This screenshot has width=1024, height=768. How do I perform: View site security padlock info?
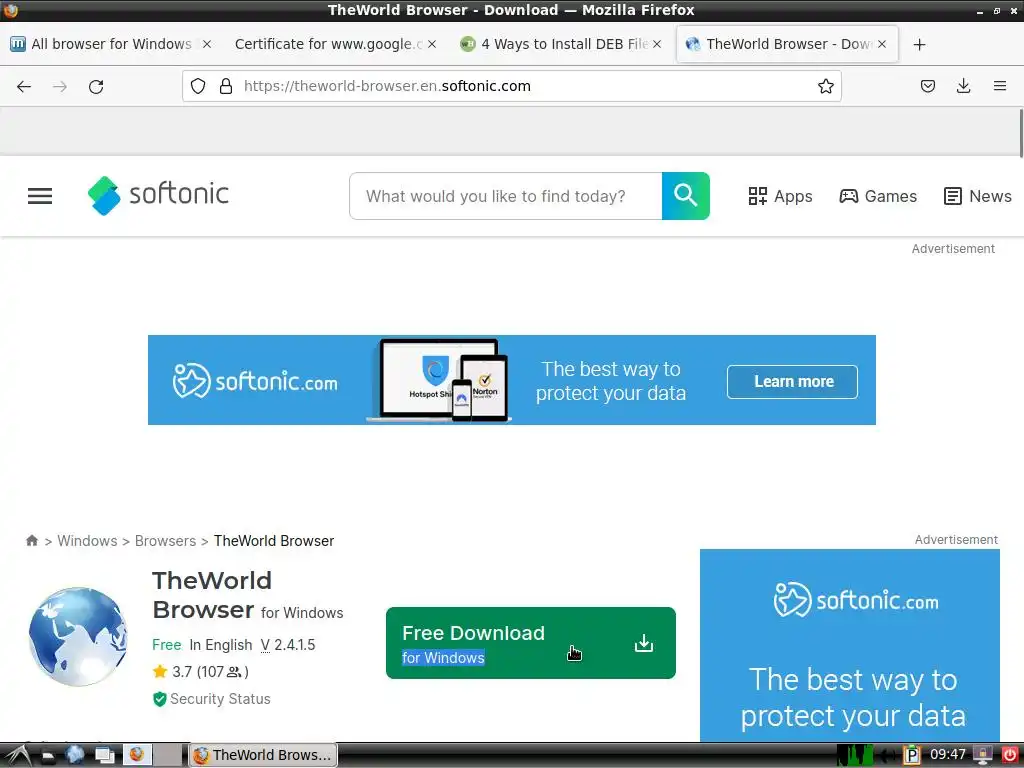click(226, 86)
